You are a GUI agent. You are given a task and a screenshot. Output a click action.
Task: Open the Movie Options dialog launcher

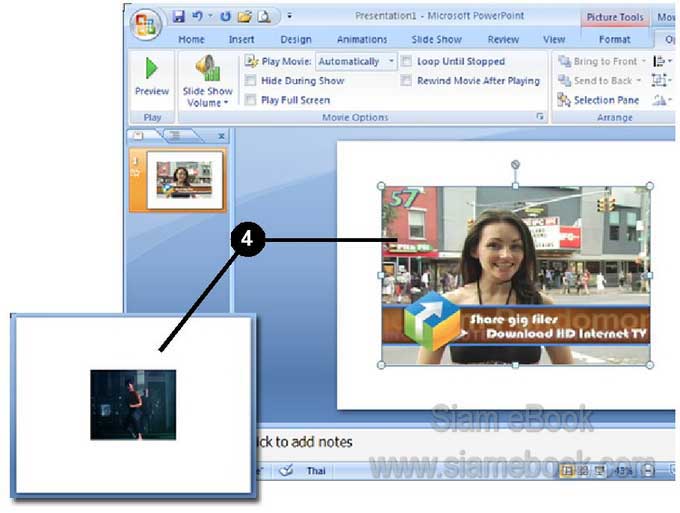(540, 117)
